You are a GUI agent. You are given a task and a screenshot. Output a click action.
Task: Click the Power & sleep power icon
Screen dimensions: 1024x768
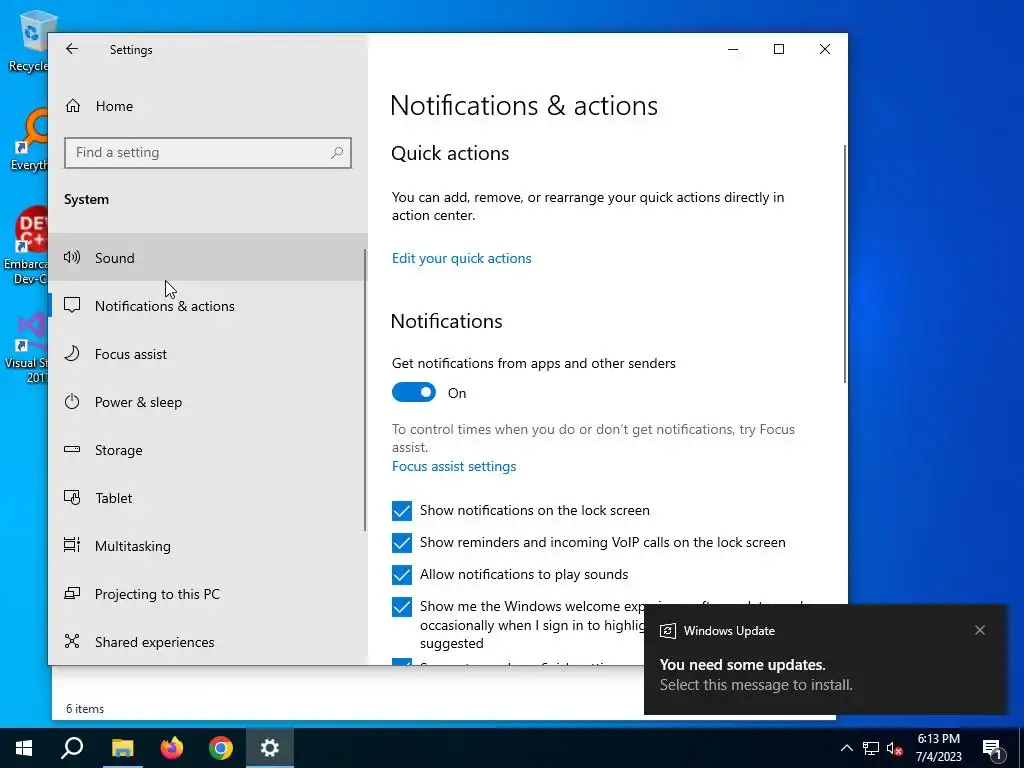[72, 402]
